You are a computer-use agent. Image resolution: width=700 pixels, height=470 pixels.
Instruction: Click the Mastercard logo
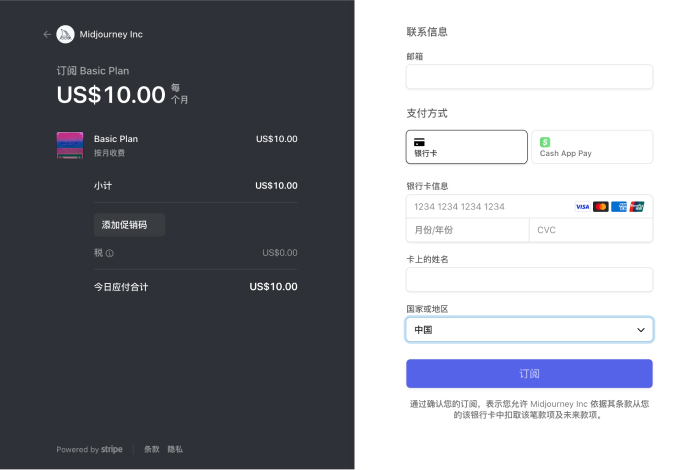600,207
